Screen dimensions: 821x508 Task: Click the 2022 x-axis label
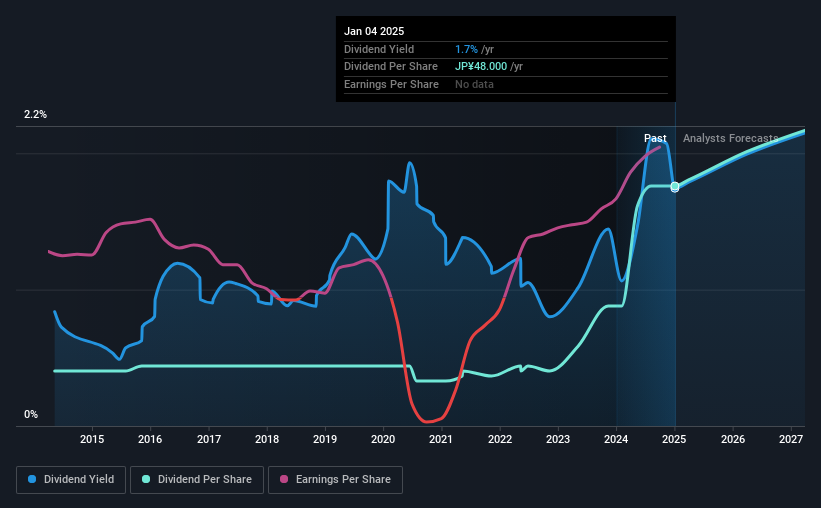(x=500, y=439)
